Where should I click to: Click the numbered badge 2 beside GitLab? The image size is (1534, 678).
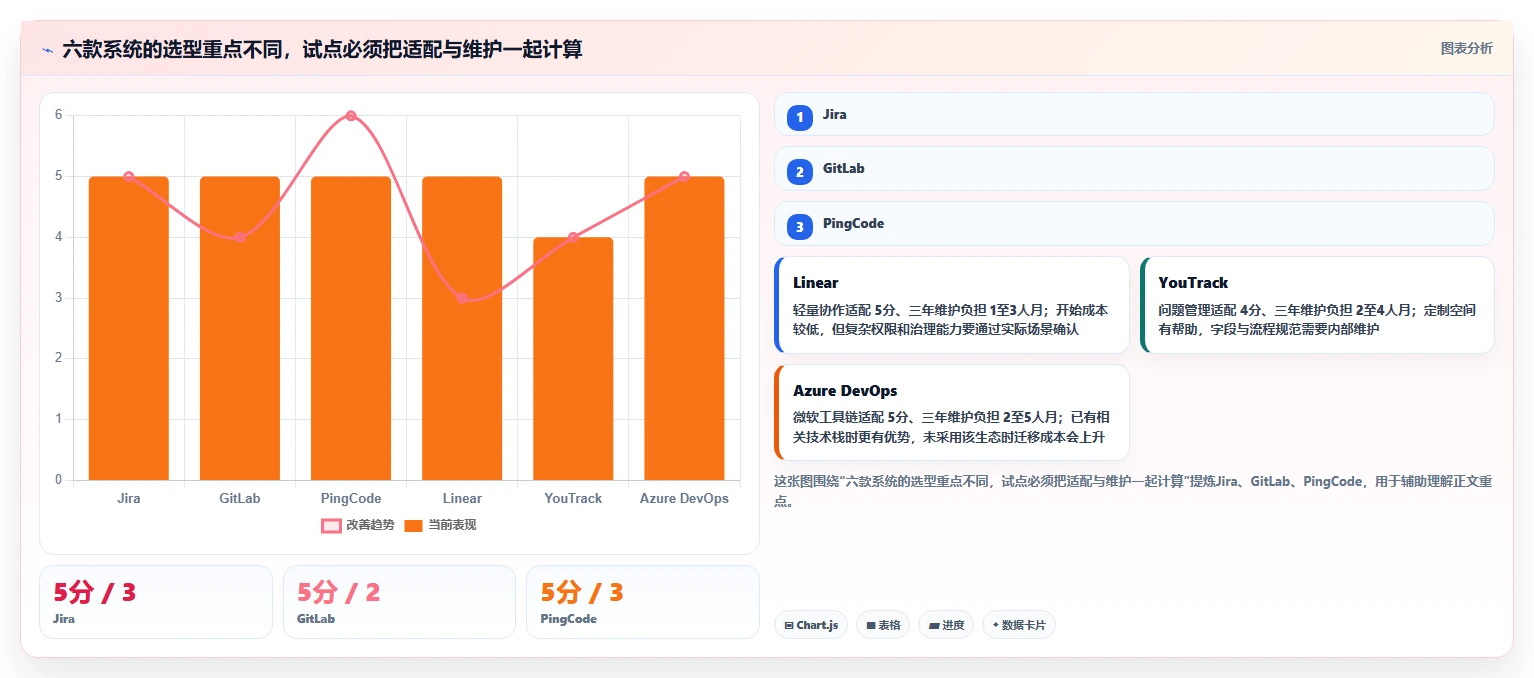pyautogui.click(x=799, y=172)
